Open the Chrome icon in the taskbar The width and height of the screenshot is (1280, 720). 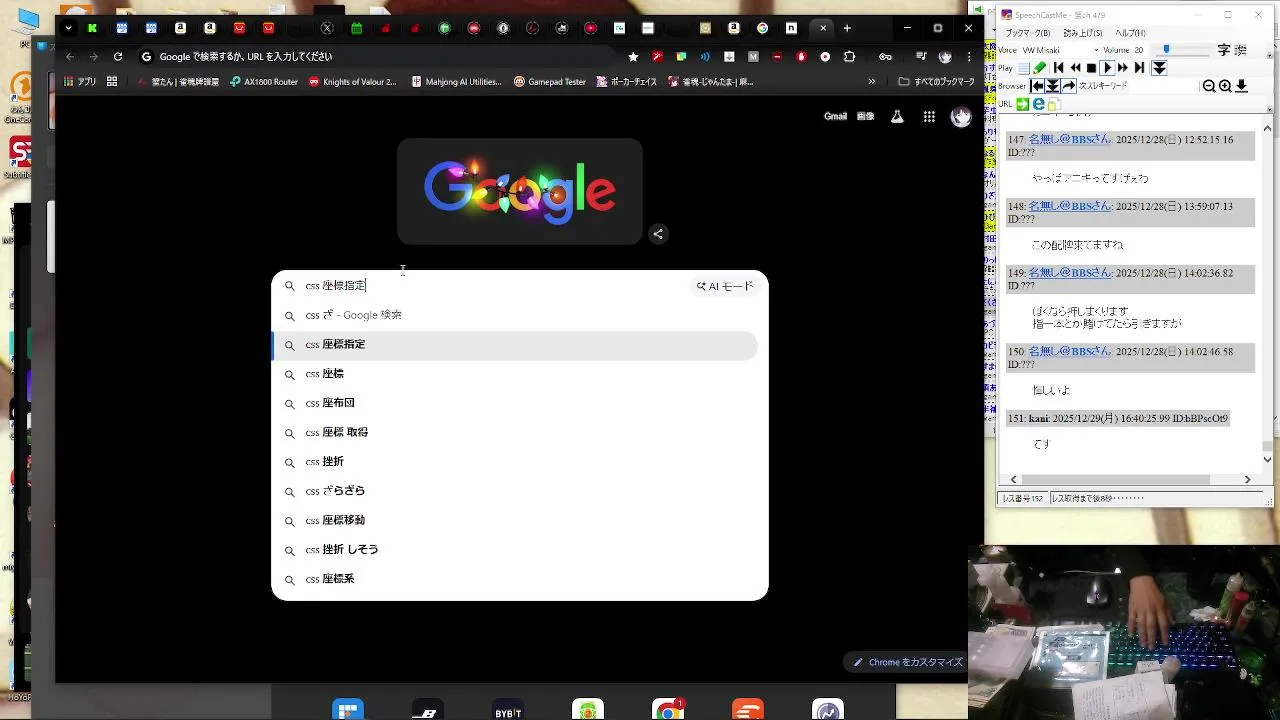[668, 710]
